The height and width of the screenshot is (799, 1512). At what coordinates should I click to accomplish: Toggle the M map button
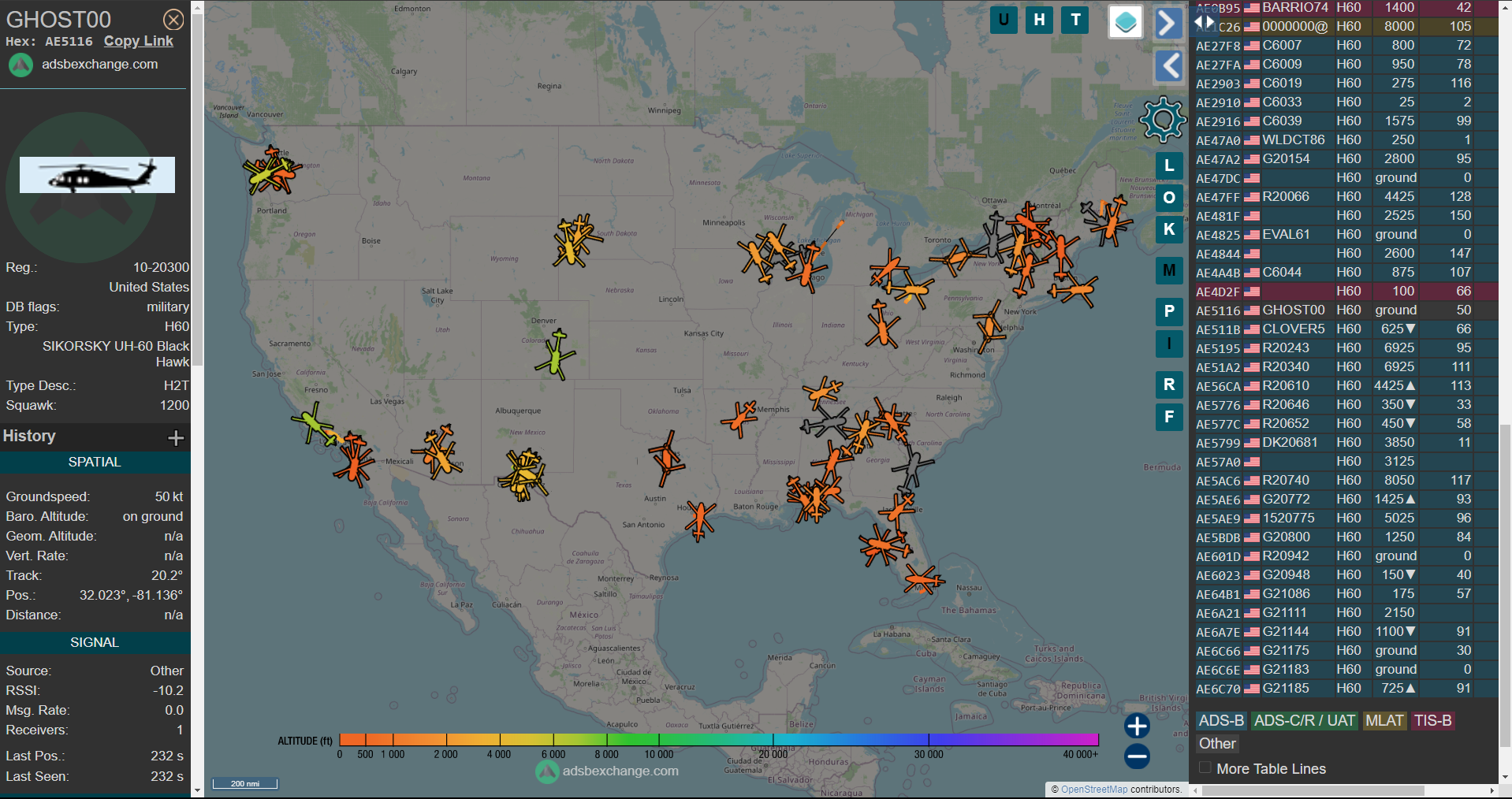[1169, 270]
